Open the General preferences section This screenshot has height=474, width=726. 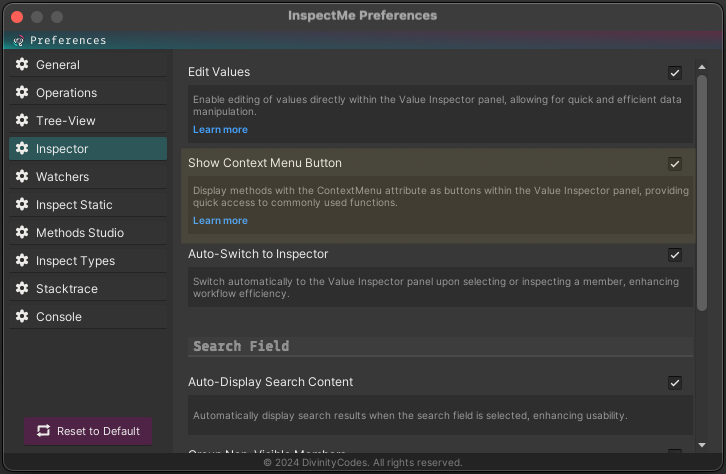88,65
